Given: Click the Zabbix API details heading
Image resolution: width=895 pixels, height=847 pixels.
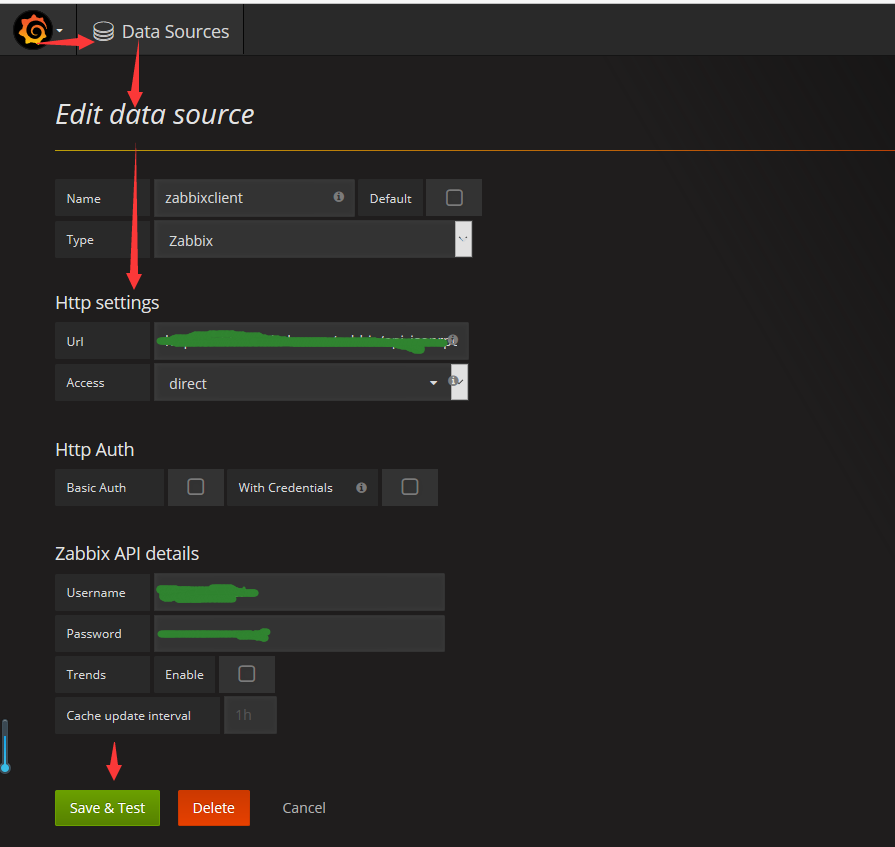Looking at the screenshot, I should 127,553.
